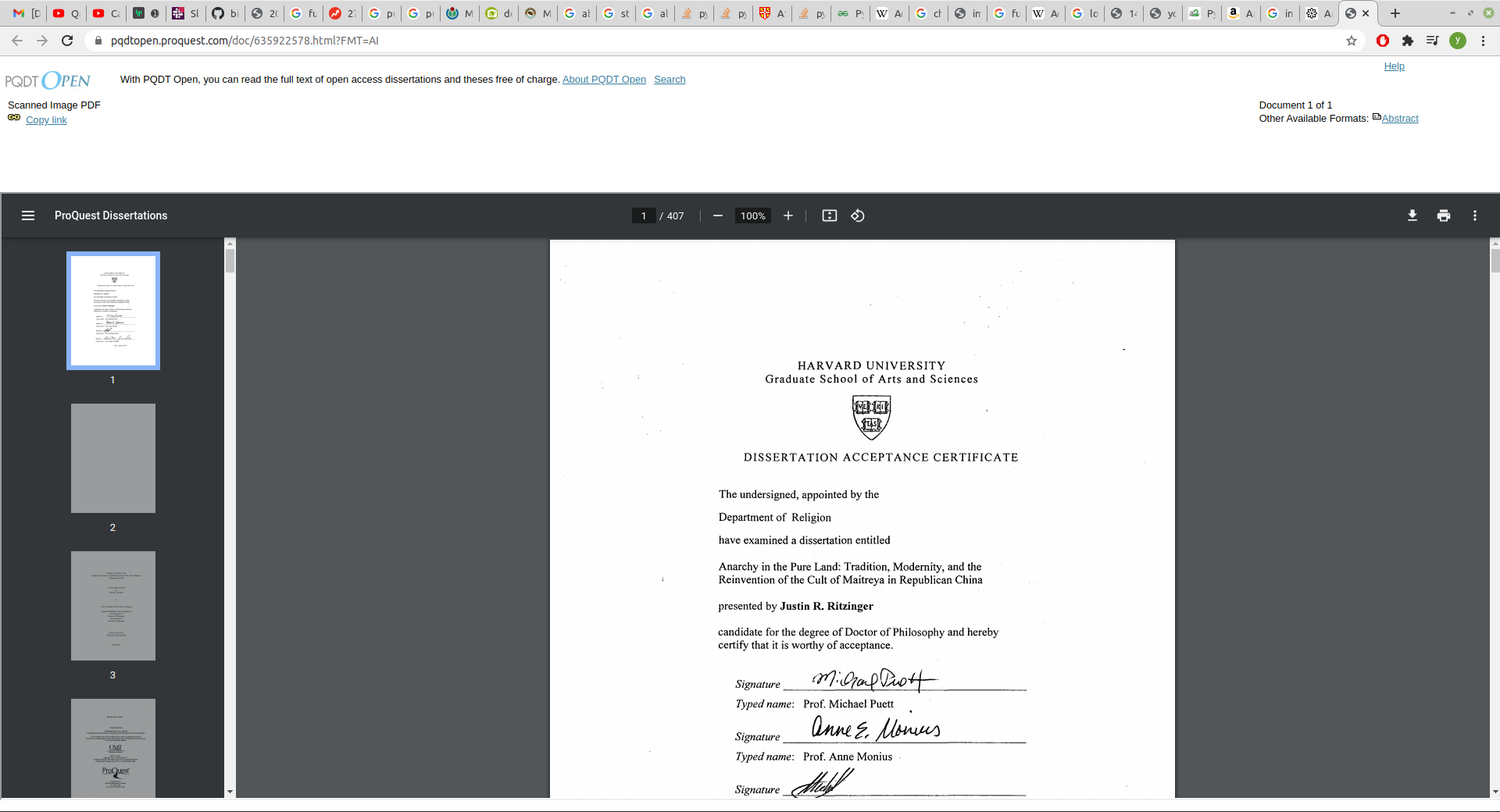Open the Search link
Screen dimensions: 1500x812
tap(670, 80)
